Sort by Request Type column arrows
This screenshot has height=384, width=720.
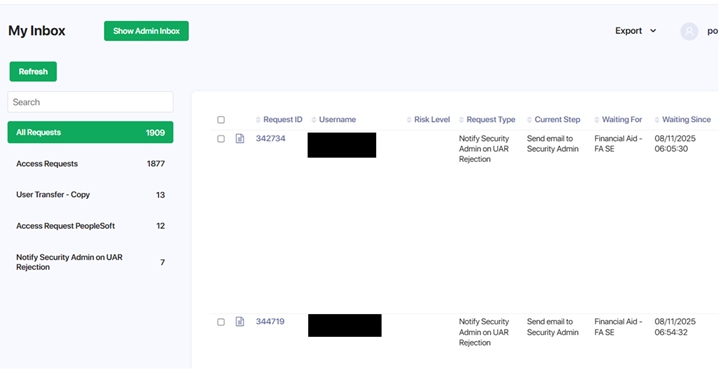pyautogui.click(x=461, y=120)
